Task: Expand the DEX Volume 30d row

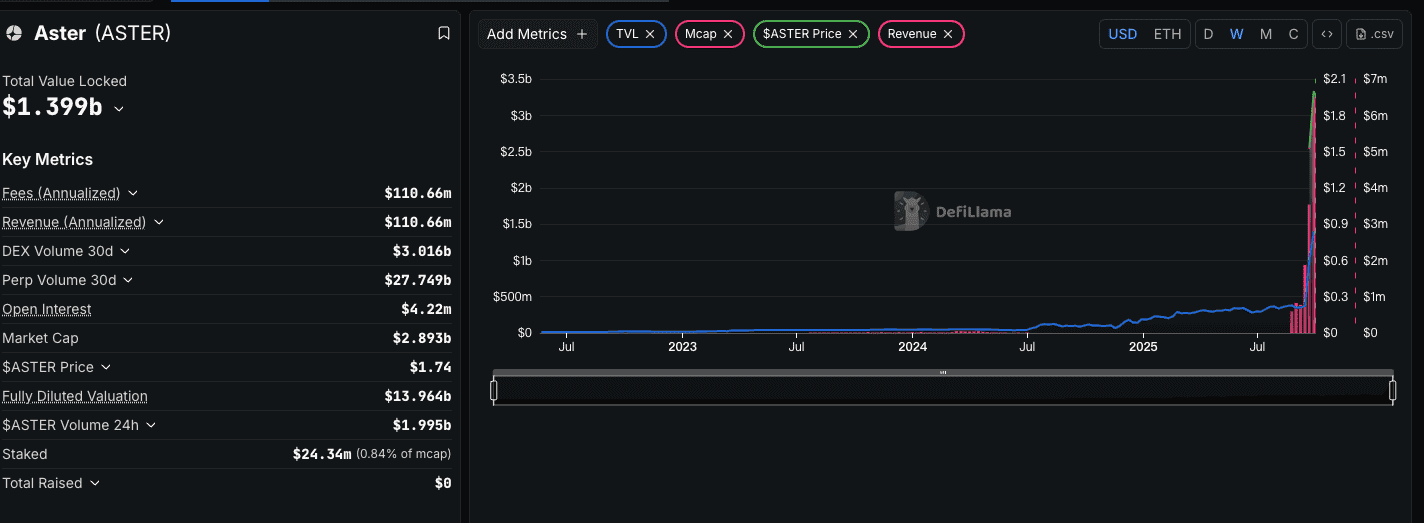Action: tap(125, 251)
